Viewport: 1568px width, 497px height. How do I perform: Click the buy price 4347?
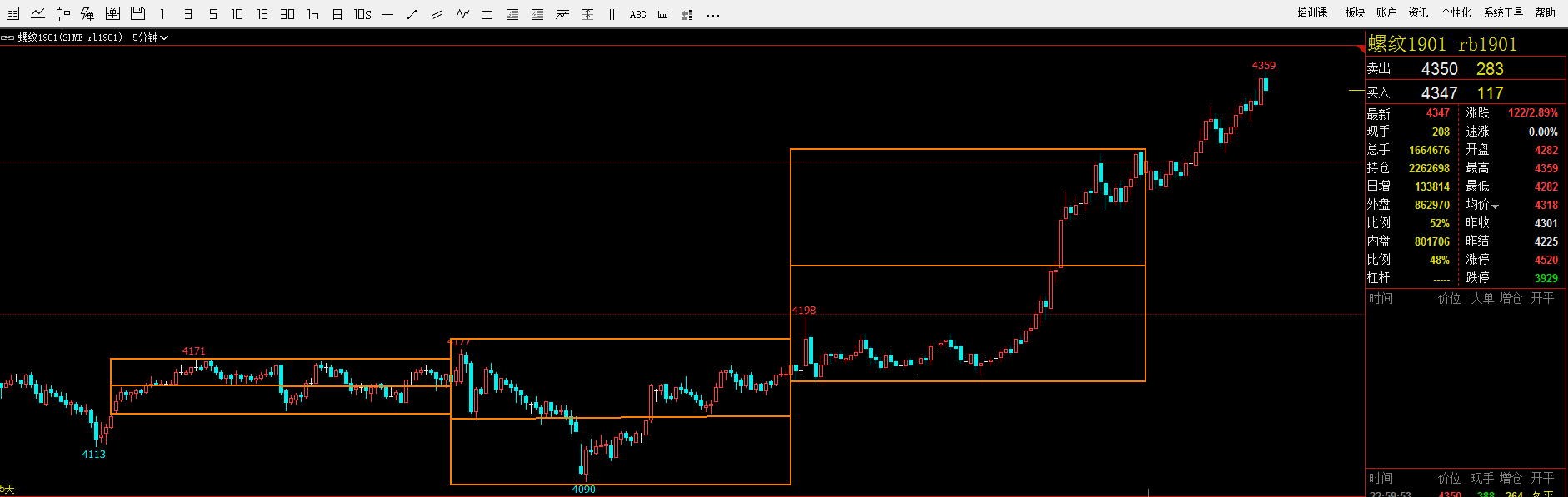point(1439,93)
